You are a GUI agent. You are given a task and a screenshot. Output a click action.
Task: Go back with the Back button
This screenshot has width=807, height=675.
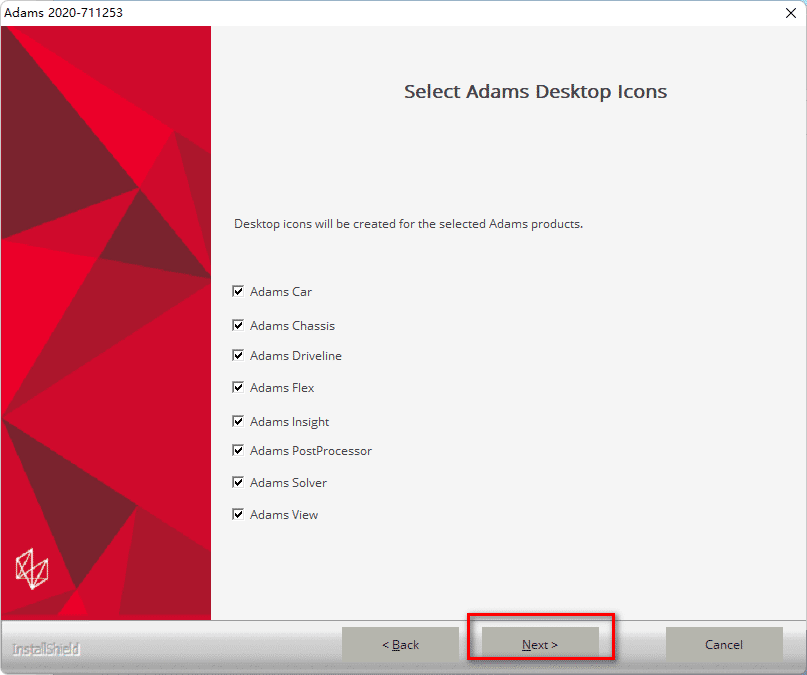pyautogui.click(x=400, y=645)
